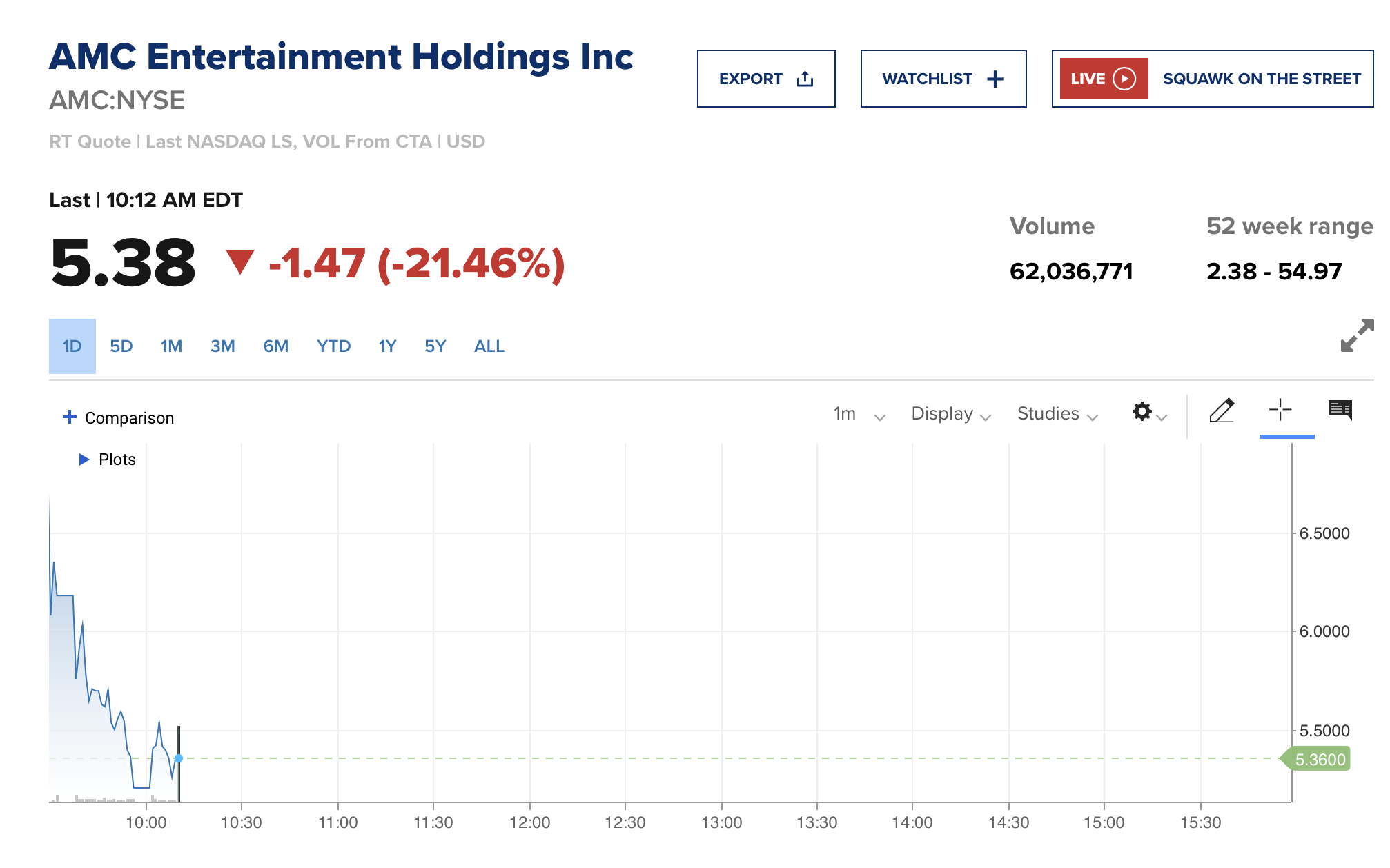The image size is (1390, 868).
Task: Show the ALL time range
Action: 489,346
